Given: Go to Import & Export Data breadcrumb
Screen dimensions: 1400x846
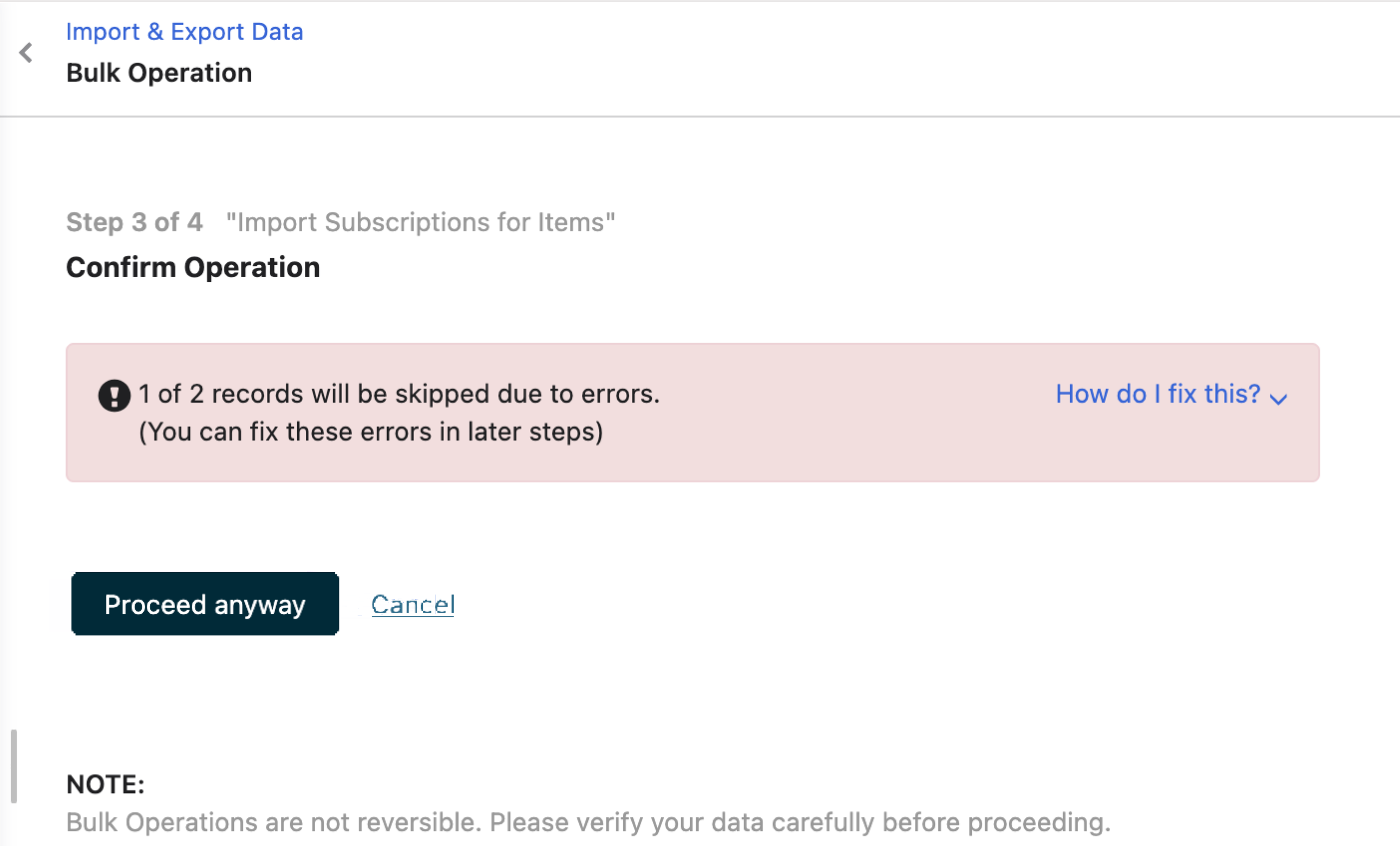Looking at the screenshot, I should pos(184,32).
